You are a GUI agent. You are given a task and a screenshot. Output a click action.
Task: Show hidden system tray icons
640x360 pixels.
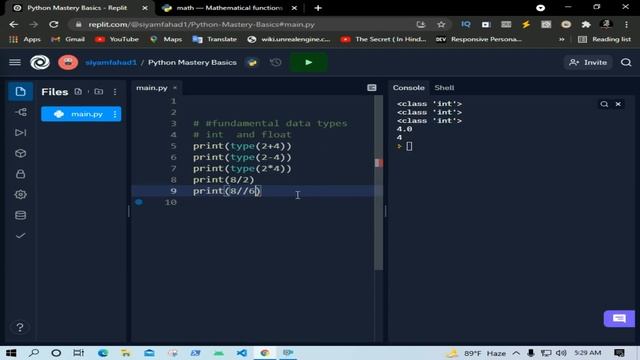click(516, 353)
